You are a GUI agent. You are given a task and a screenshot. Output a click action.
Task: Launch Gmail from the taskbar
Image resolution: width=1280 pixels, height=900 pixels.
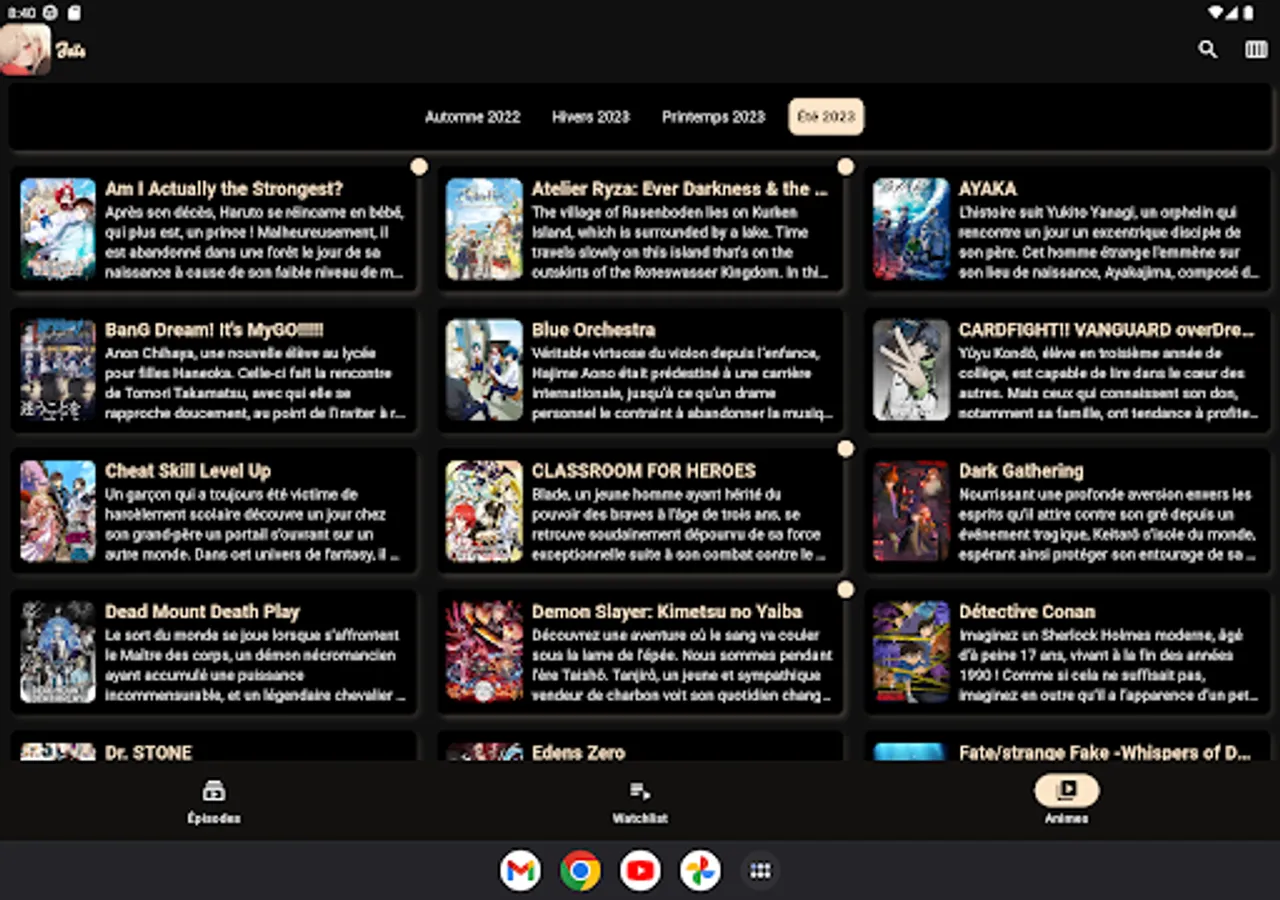(x=520, y=871)
